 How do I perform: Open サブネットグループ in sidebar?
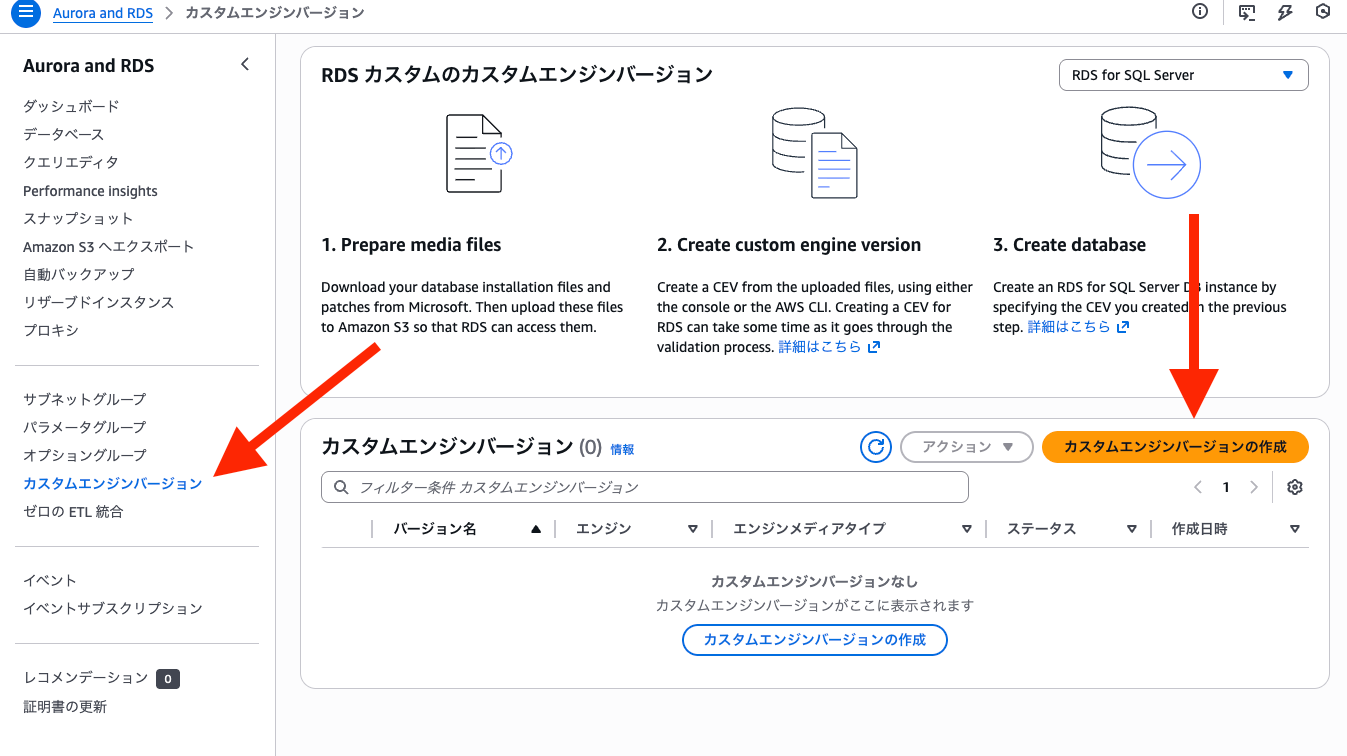[x=85, y=399]
